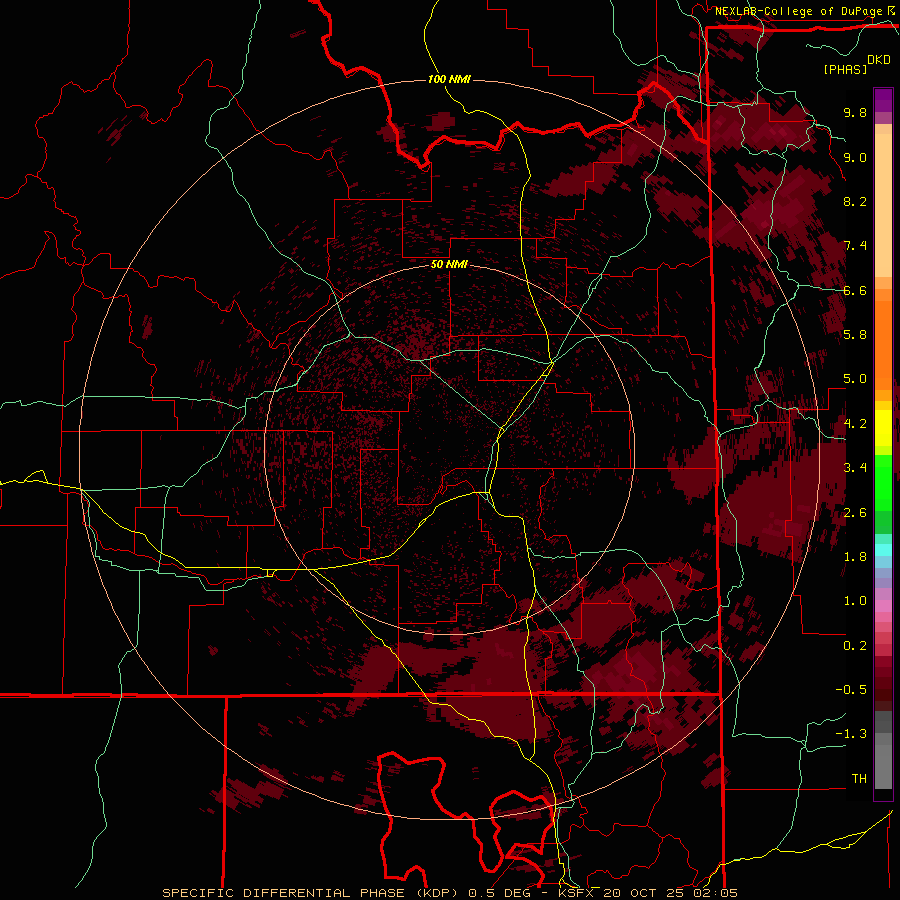This screenshot has width=900, height=900.
Task: Click the -1.3 value on the color scale
Action: pyautogui.click(x=851, y=734)
